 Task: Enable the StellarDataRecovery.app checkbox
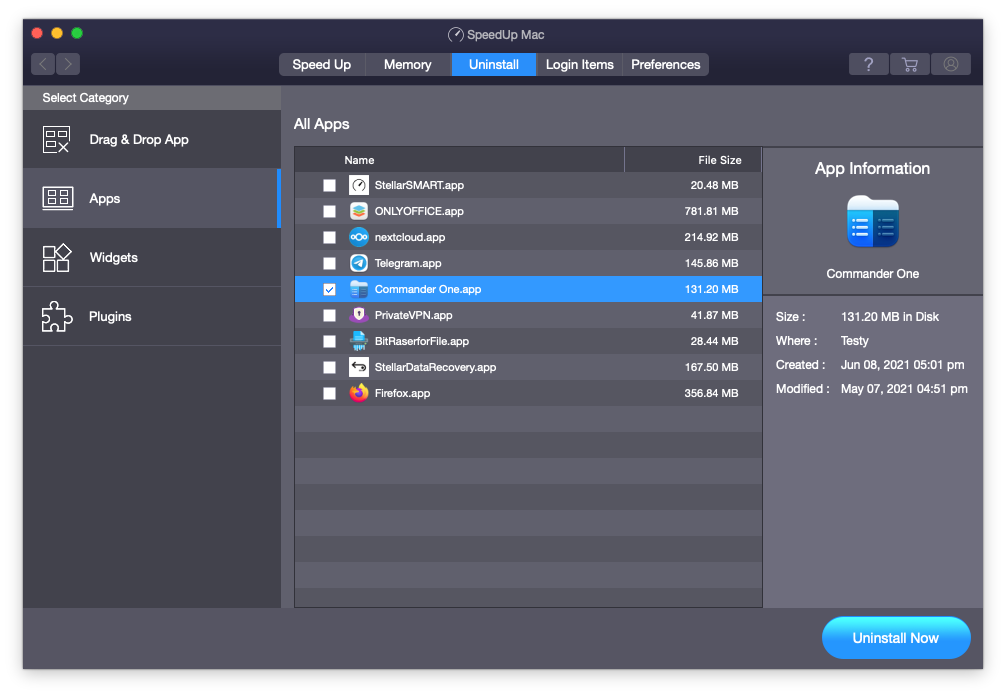tap(329, 367)
